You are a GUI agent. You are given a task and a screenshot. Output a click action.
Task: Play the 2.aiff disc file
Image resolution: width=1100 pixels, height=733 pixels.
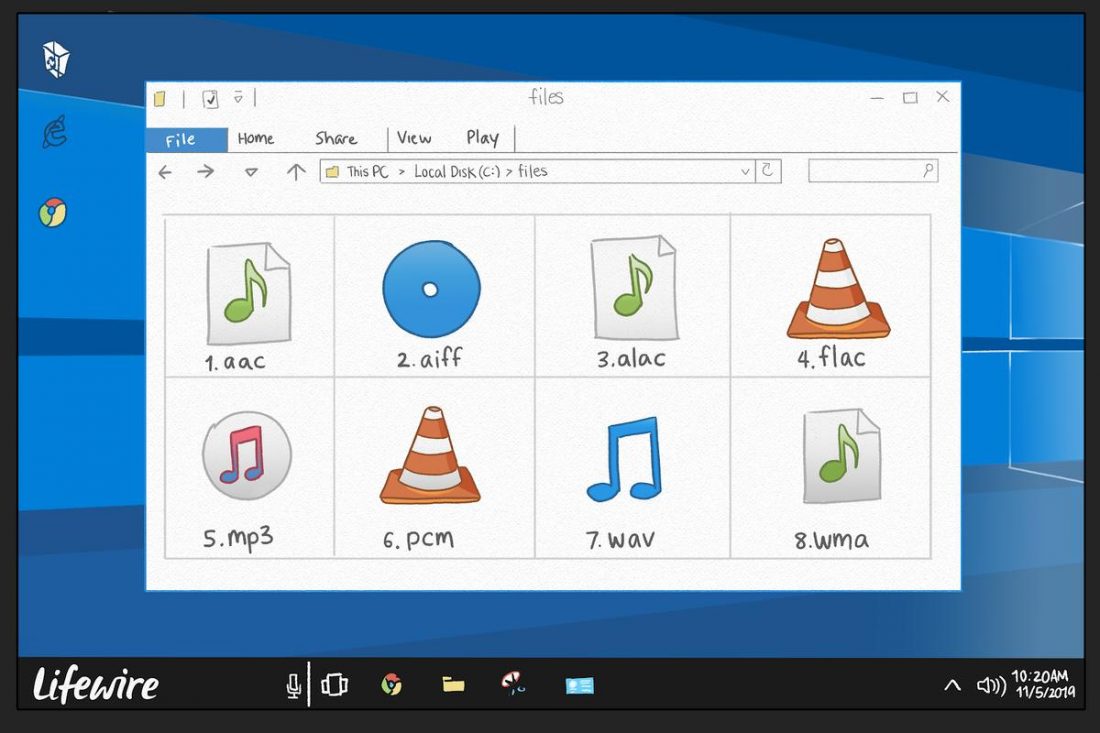coord(430,290)
